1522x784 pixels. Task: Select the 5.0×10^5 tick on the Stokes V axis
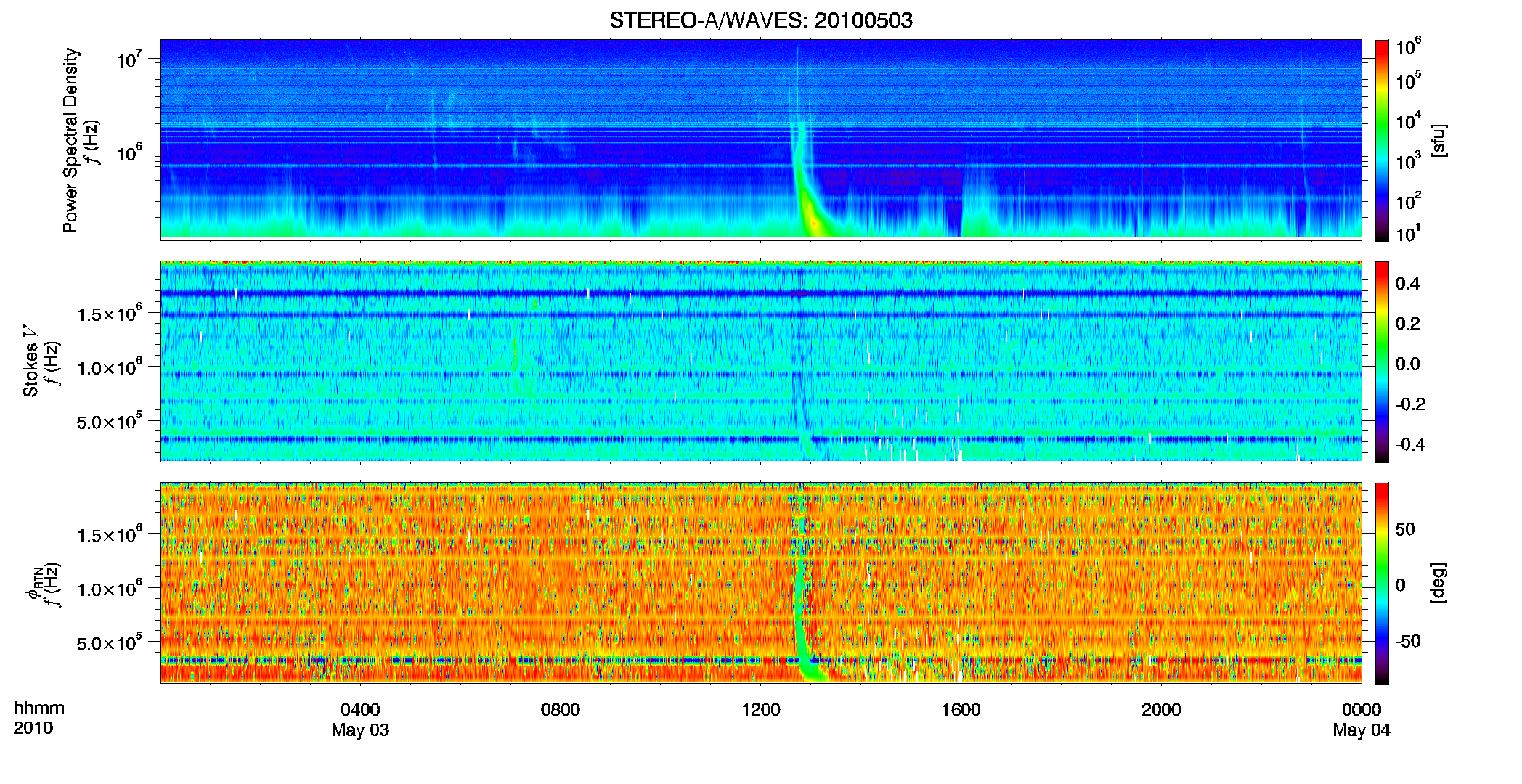tap(110, 421)
